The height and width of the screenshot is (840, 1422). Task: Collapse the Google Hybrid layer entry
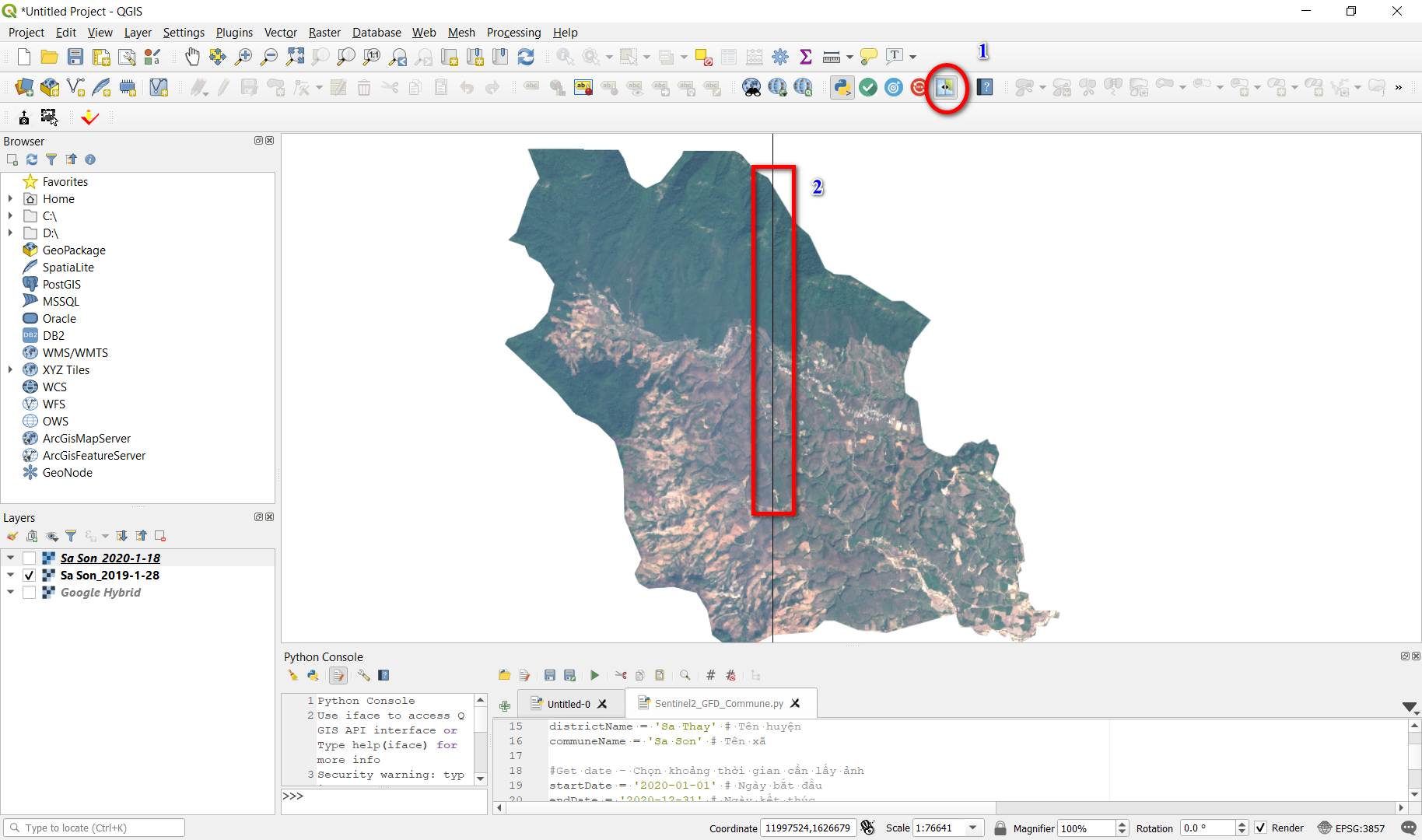point(10,593)
